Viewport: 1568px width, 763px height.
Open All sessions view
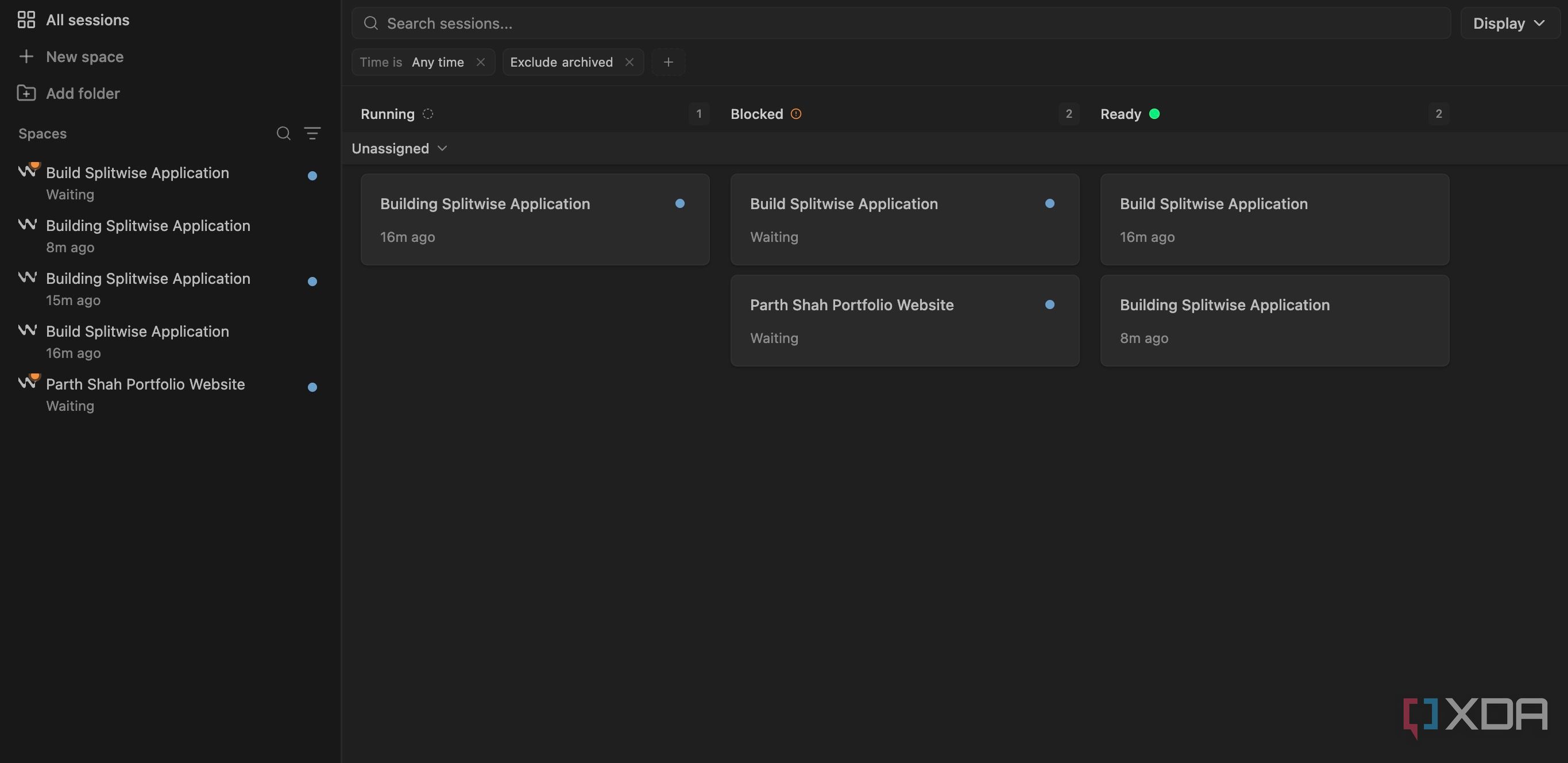coord(88,20)
